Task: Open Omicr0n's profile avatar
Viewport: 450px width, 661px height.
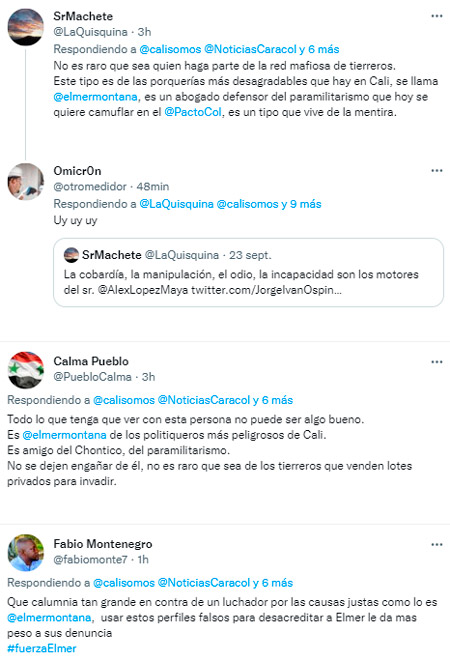Action: [26, 182]
